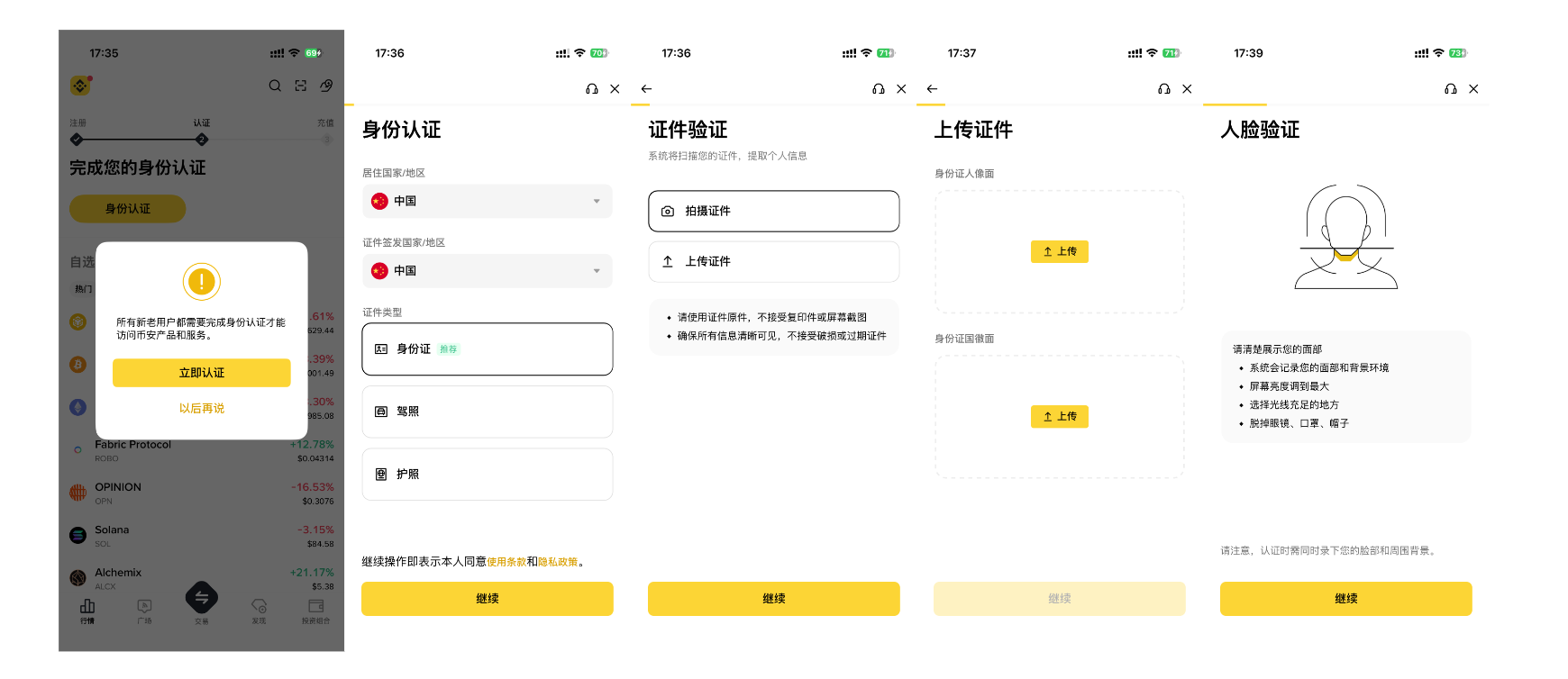Image resolution: width=1568 pixels, height=679 pixels.
Task: Tap the 身份认证 yellow button on the home screen
Action: click(128, 209)
